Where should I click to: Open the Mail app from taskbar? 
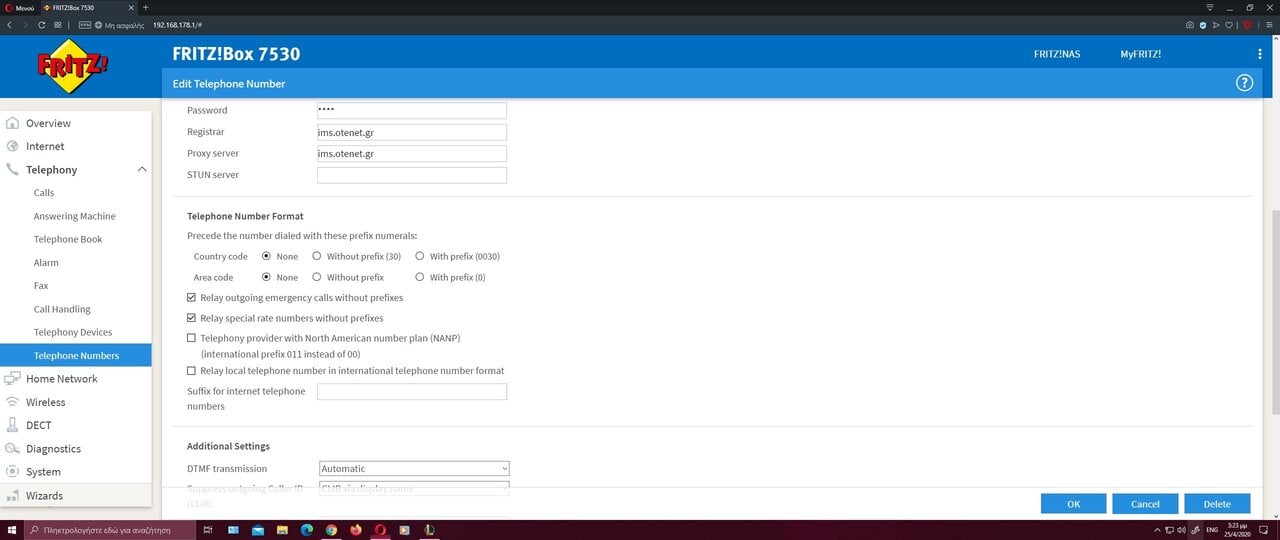(x=257, y=529)
